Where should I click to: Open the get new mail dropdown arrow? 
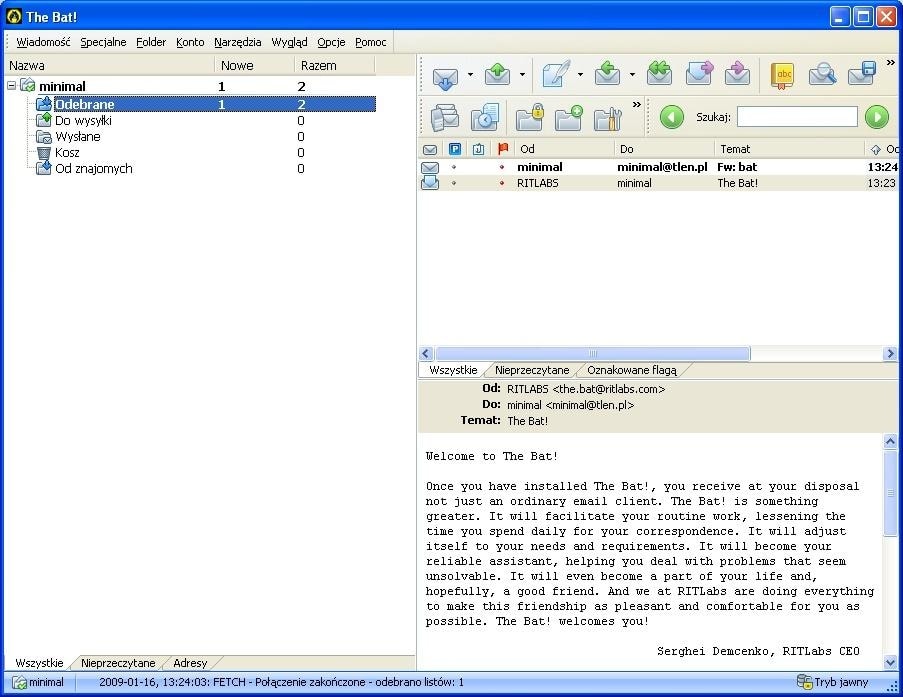pos(471,74)
